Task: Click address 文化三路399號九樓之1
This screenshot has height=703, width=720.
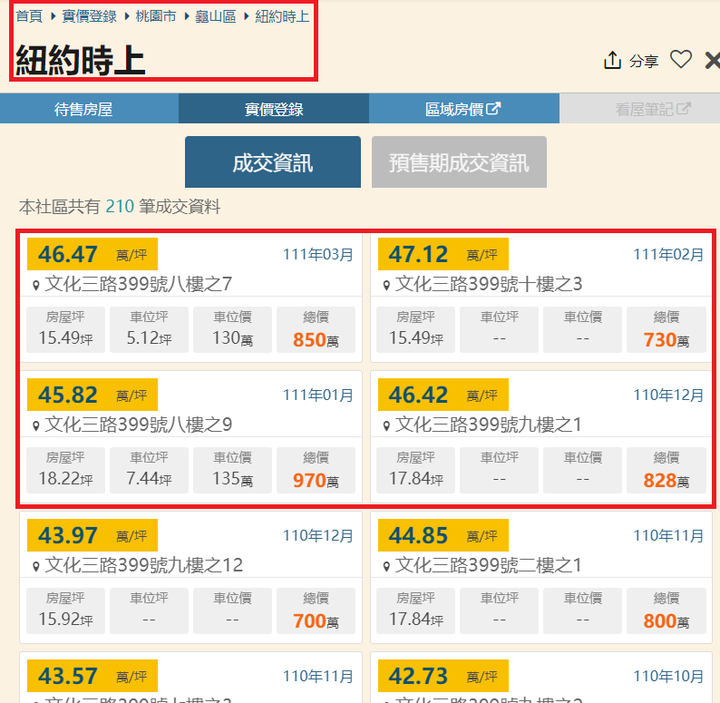Action: pyautogui.click(x=488, y=424)
